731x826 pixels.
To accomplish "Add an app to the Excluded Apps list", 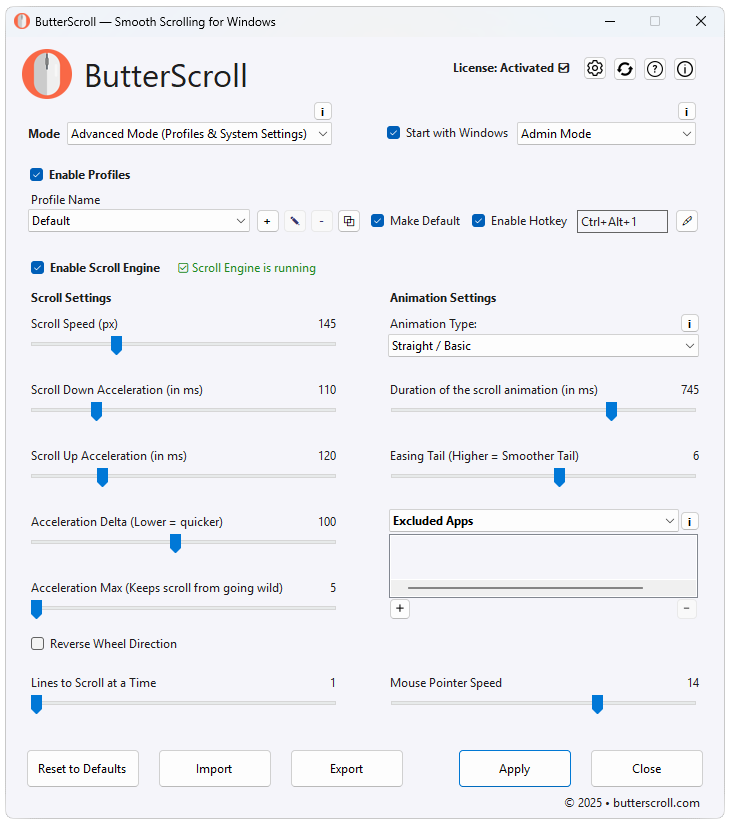I will click(x=400, y=608).
